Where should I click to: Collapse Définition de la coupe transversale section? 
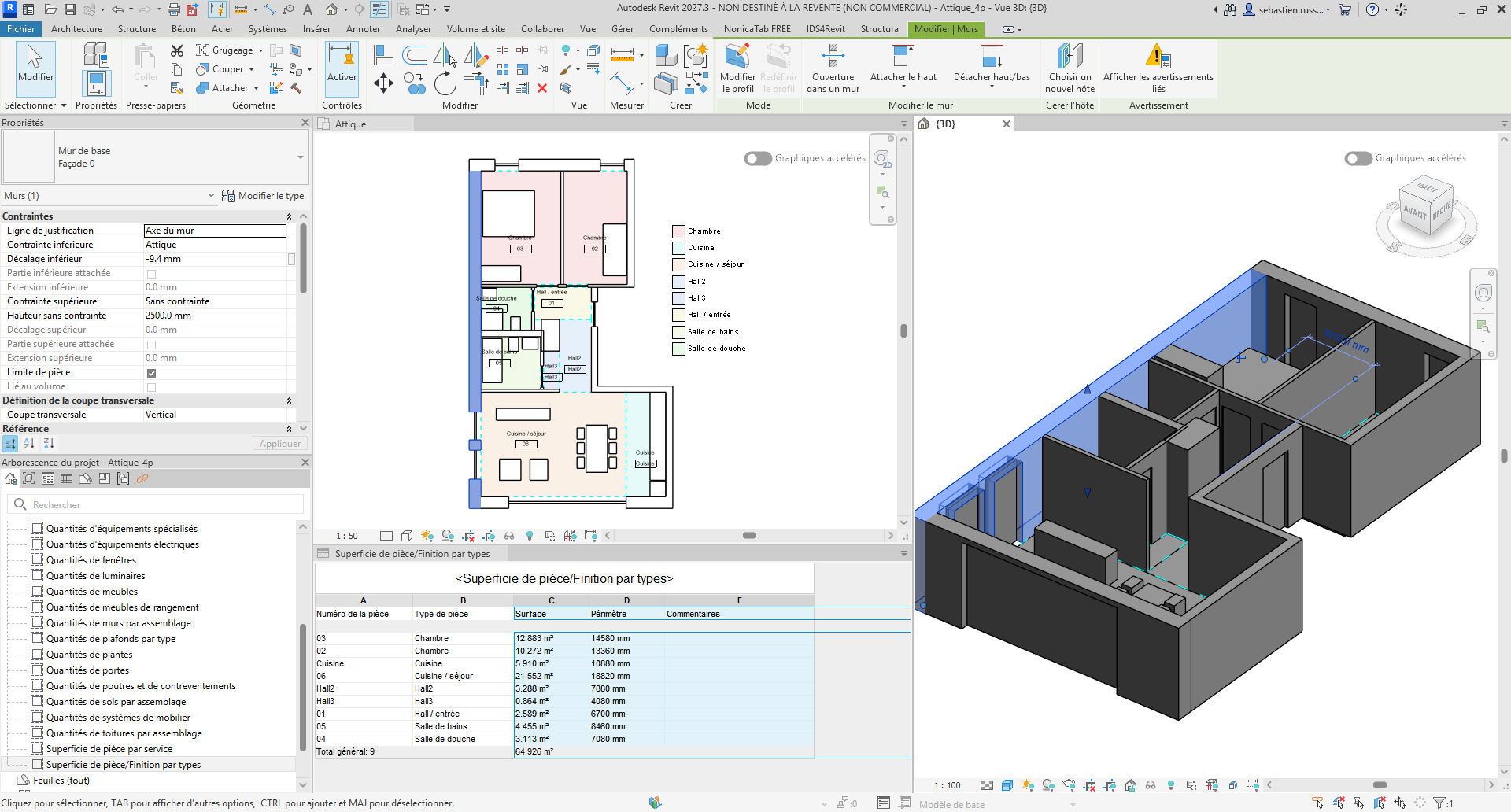coord(289,400)
